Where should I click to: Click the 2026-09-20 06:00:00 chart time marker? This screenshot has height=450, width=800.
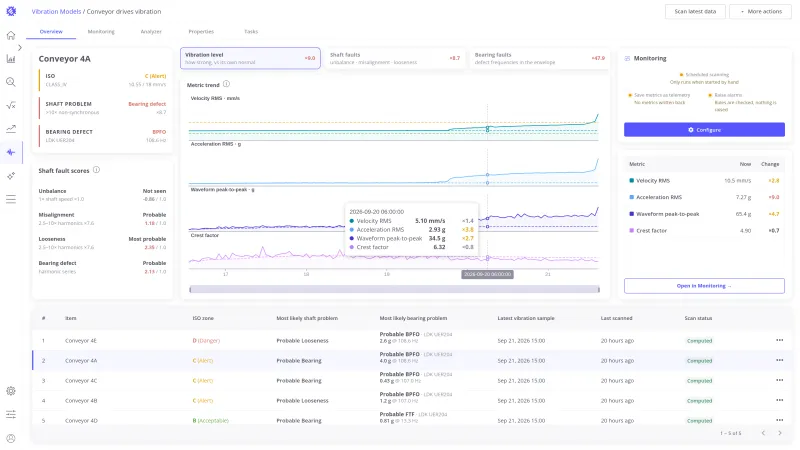click(x=487, y=274)
